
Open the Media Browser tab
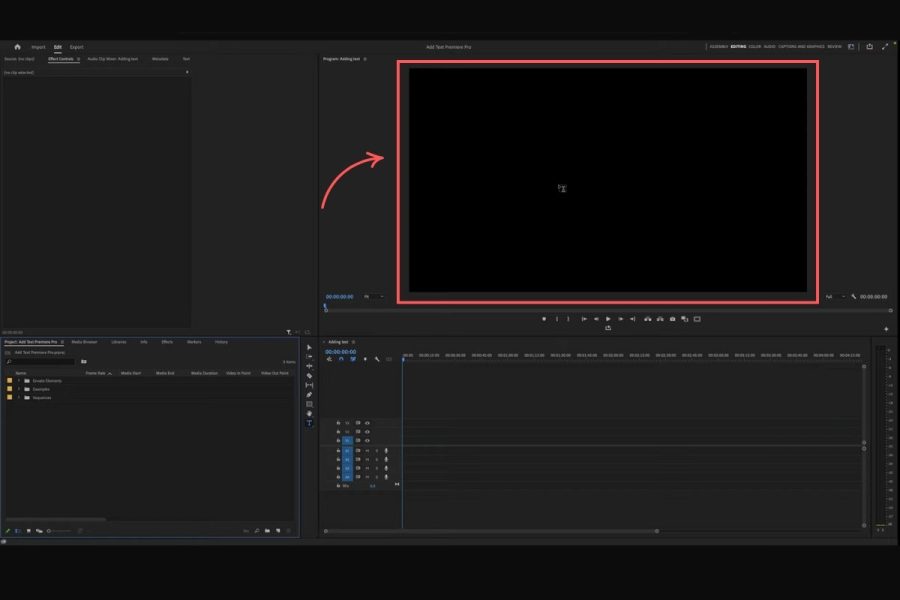[x=84, y=342]
